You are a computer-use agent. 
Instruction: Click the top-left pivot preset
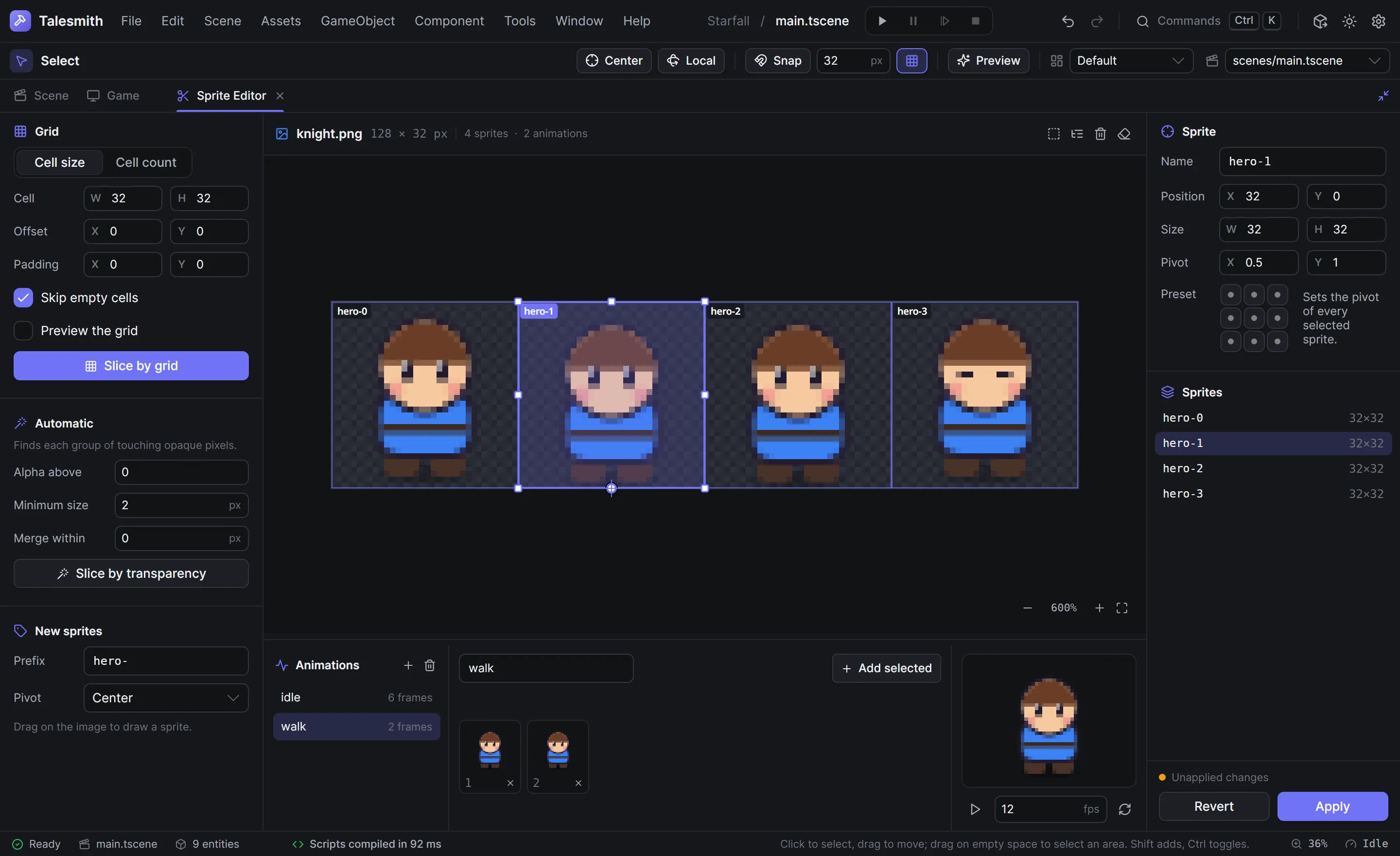(x=1231, y=295)
